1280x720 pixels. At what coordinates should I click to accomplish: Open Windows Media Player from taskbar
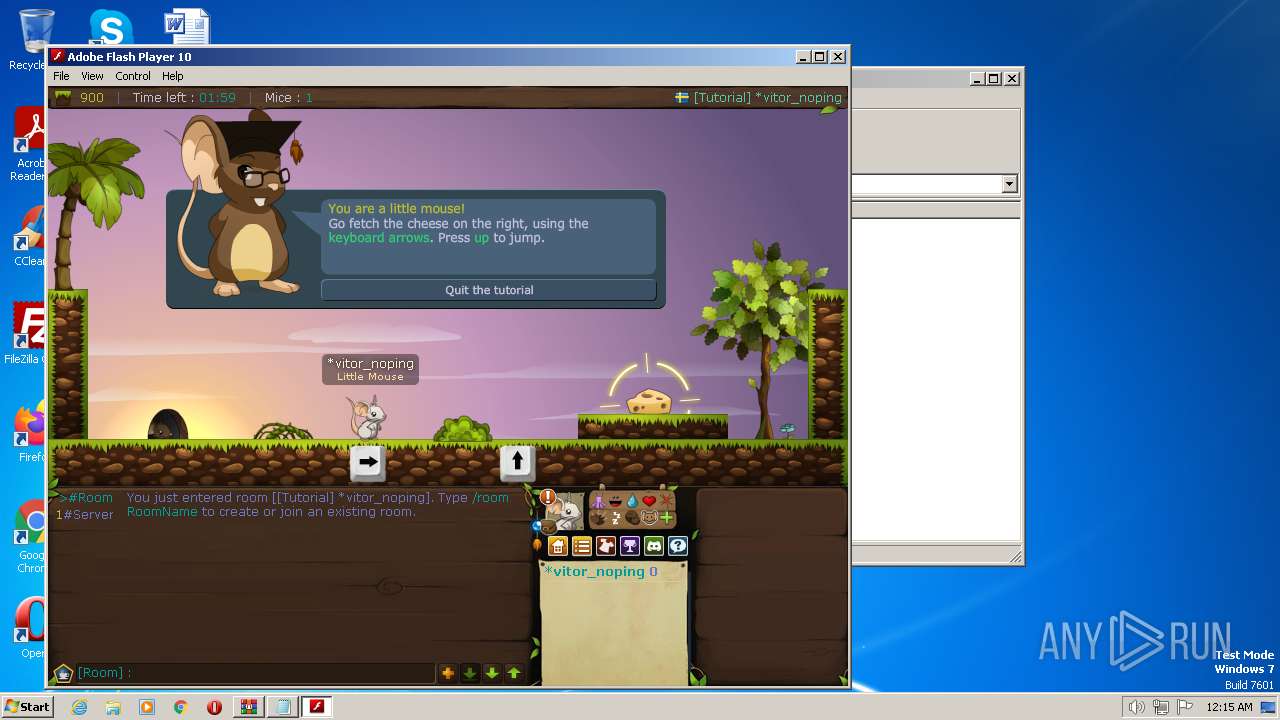147,706
